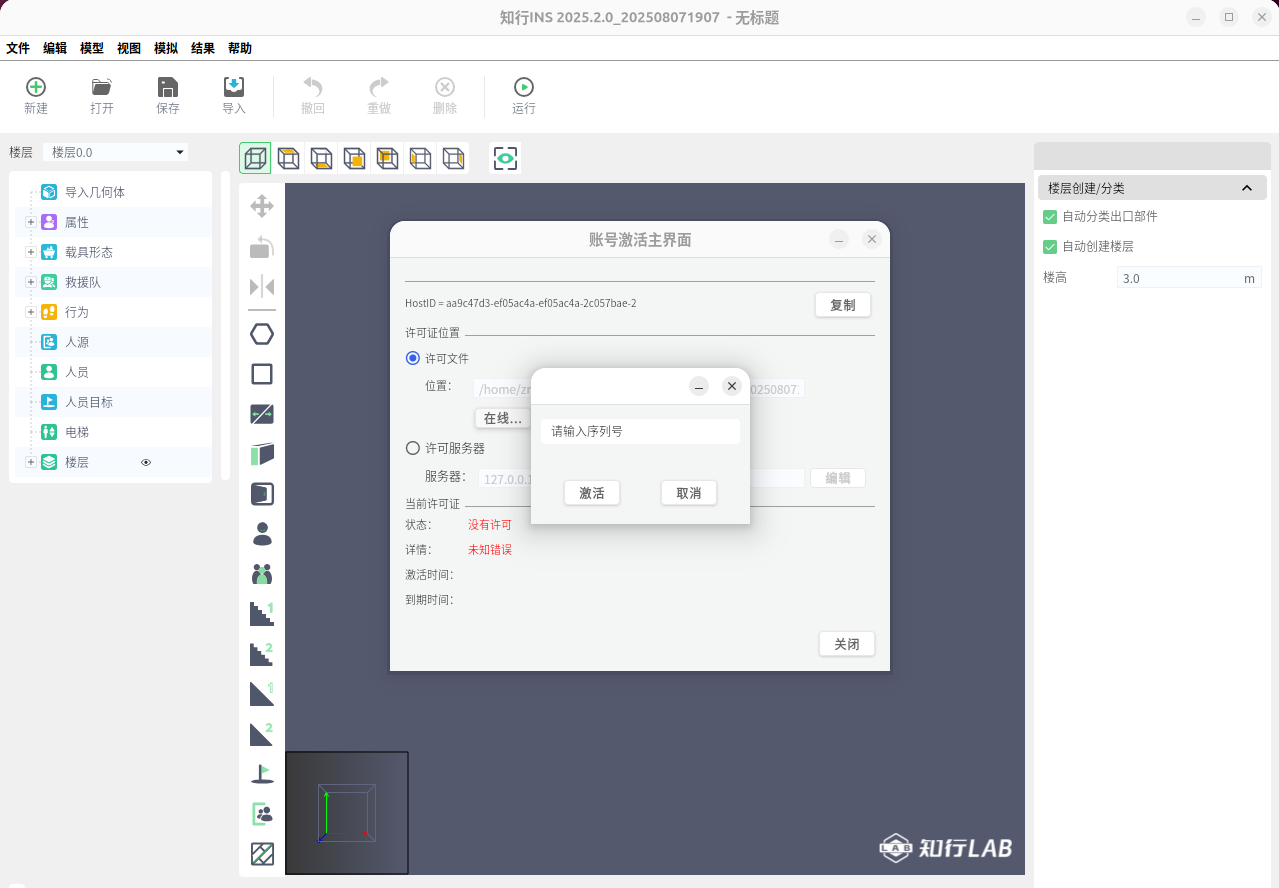Expand the 载具形态 tree node
Viewport: 1279px width, 888px height.
click(30, 252)
